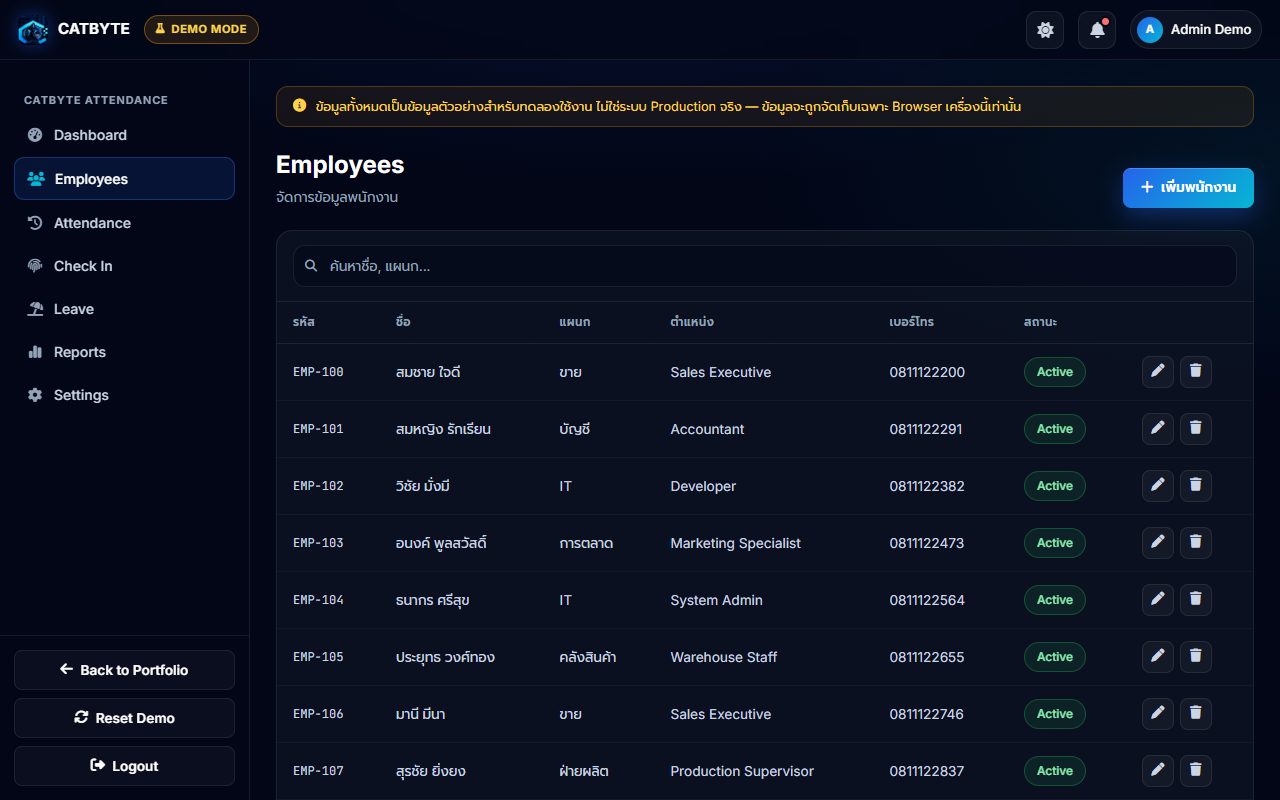The height and width of the screenshot is (800, 1280).
Task: Edit the EMP-101 Accountant row
Action: [x=1158, y=429]
